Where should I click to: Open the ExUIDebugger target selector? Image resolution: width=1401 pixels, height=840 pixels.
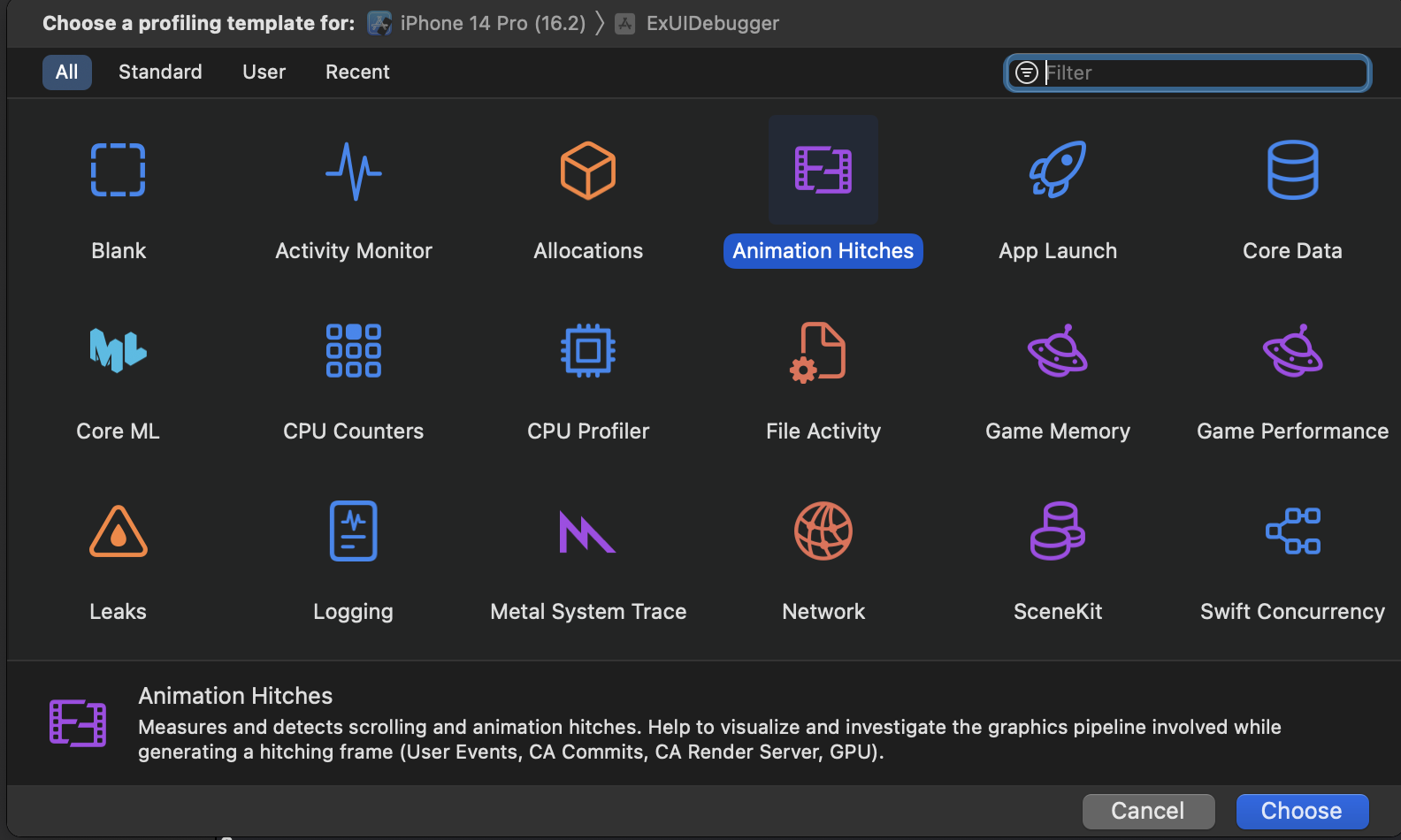coord(698,24)
